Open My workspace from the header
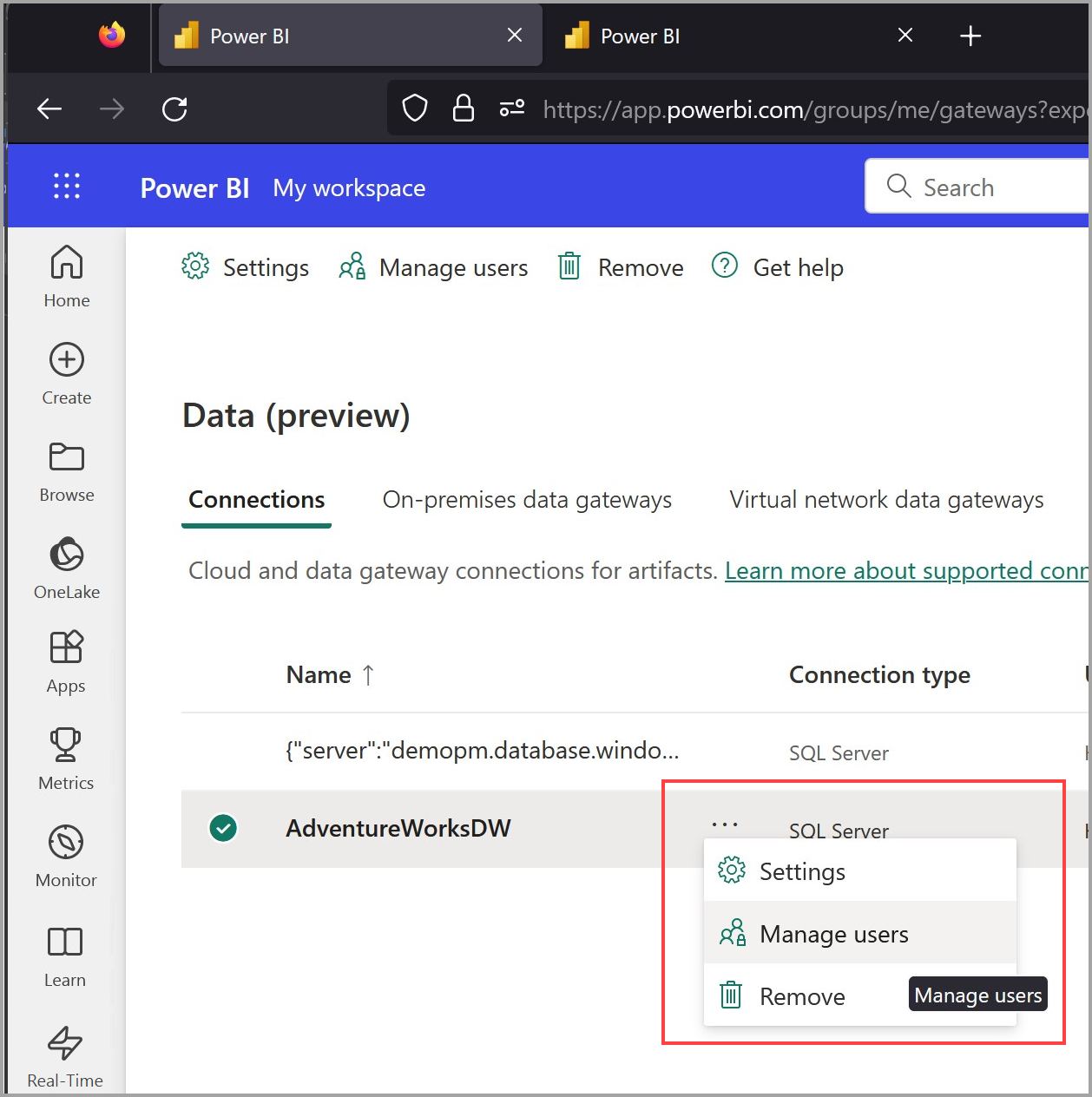Viewport: 1092px width, 1097px height. click(349, 188)
